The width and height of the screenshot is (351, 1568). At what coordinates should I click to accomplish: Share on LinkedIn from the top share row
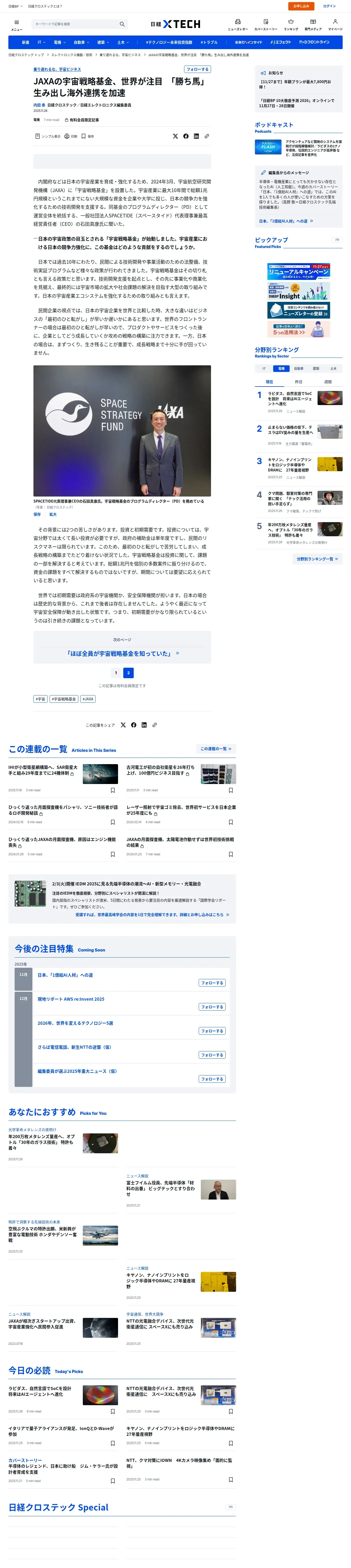(196, 136)
